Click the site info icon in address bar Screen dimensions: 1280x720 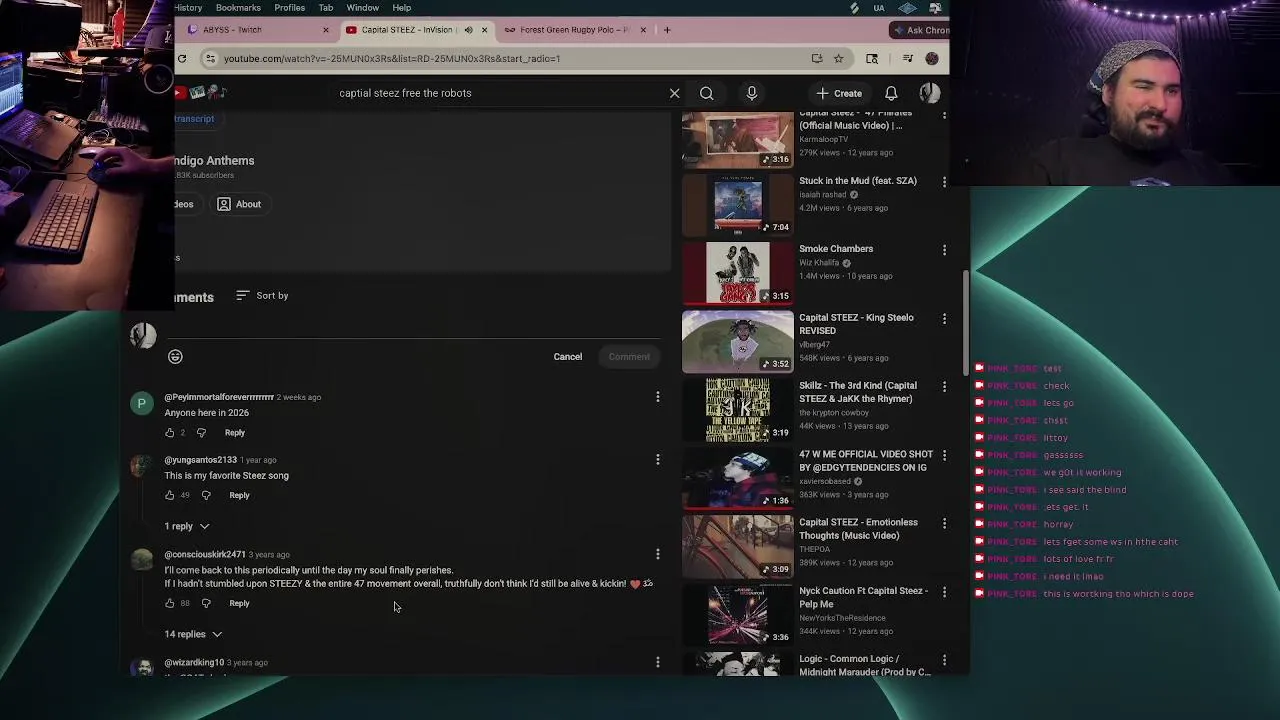(x=210, y=59)
